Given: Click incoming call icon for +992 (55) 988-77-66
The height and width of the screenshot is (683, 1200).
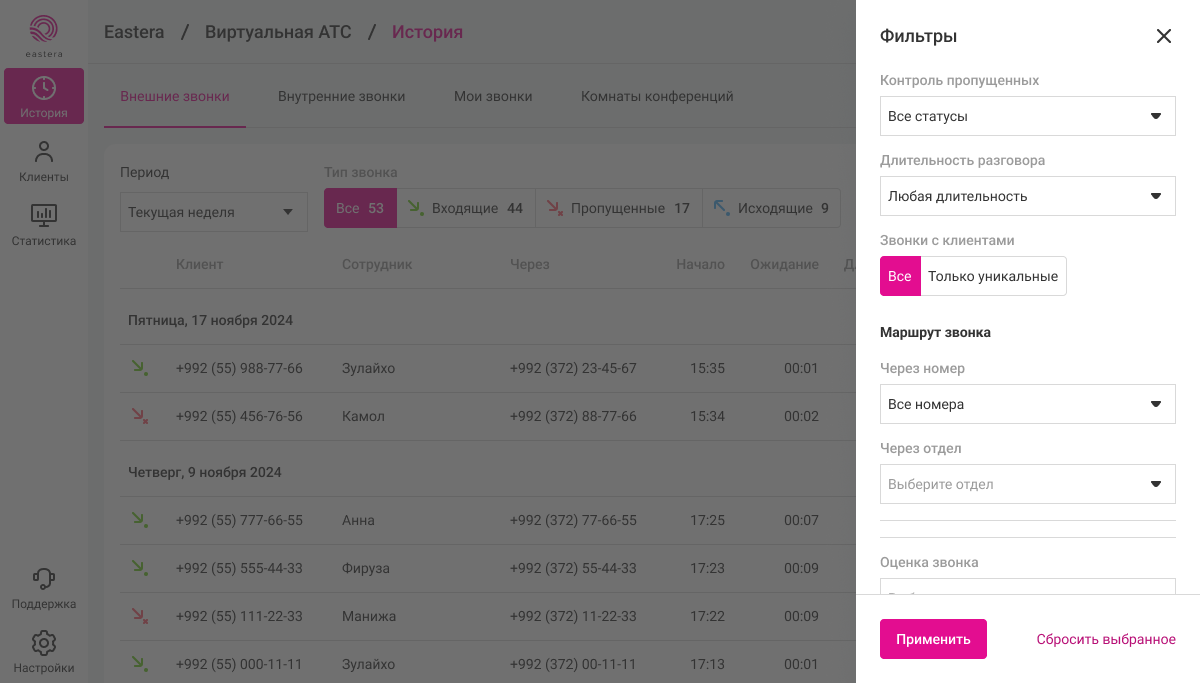Looking at the screenshot, I should [x=139, y=368].
